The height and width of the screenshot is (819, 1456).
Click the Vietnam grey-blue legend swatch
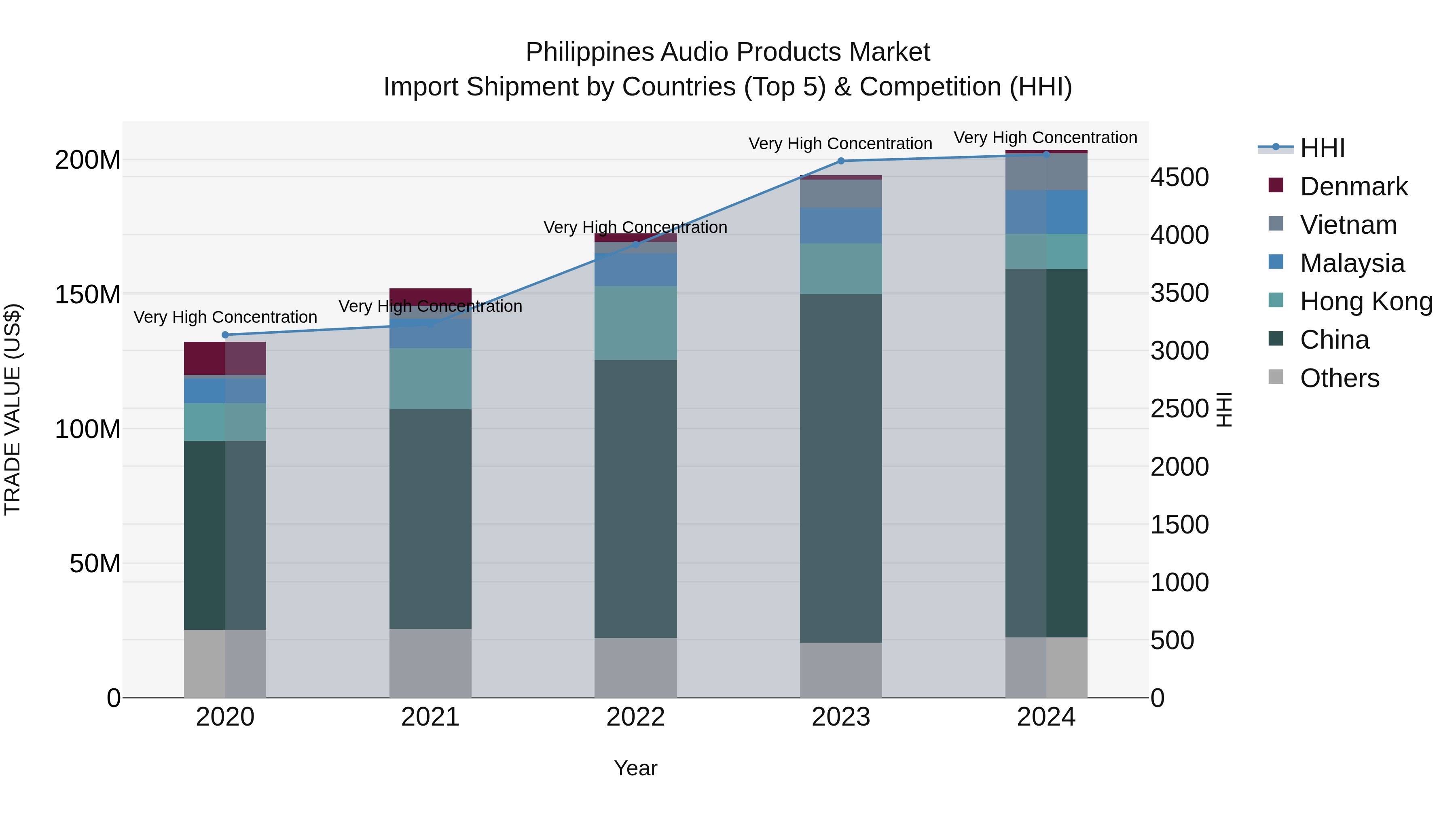[x=1276, y=223]
